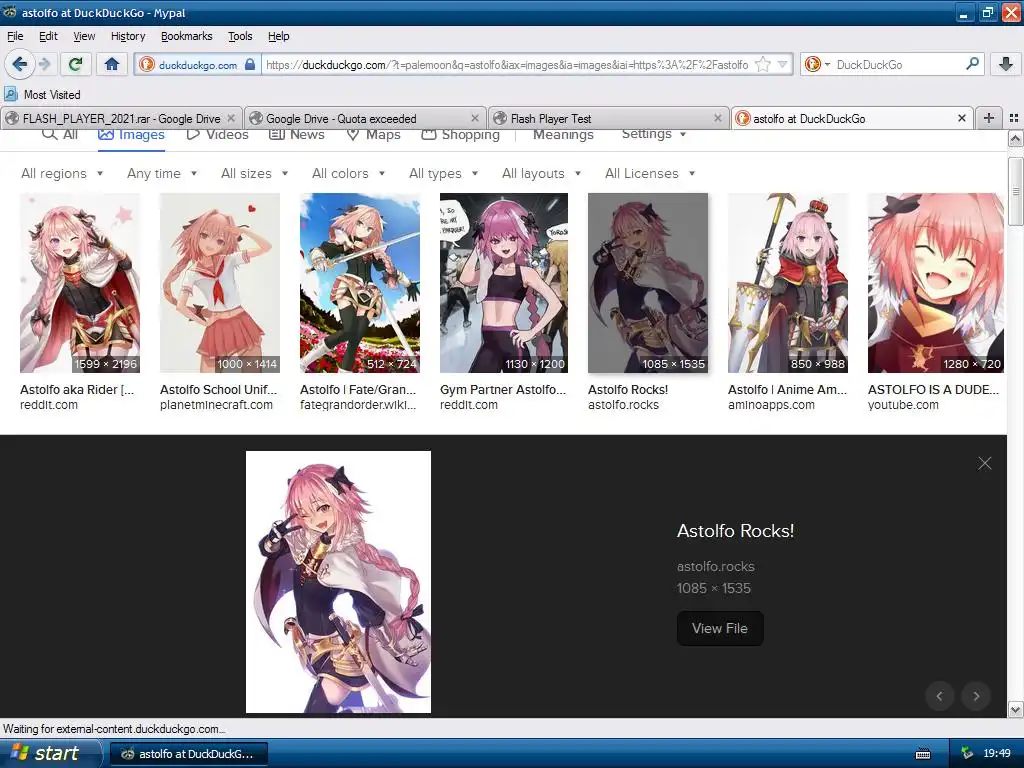Reload the page with the green refresh icon
Viewport: 1024px width, 768px height.
click(x=75, y=64)
